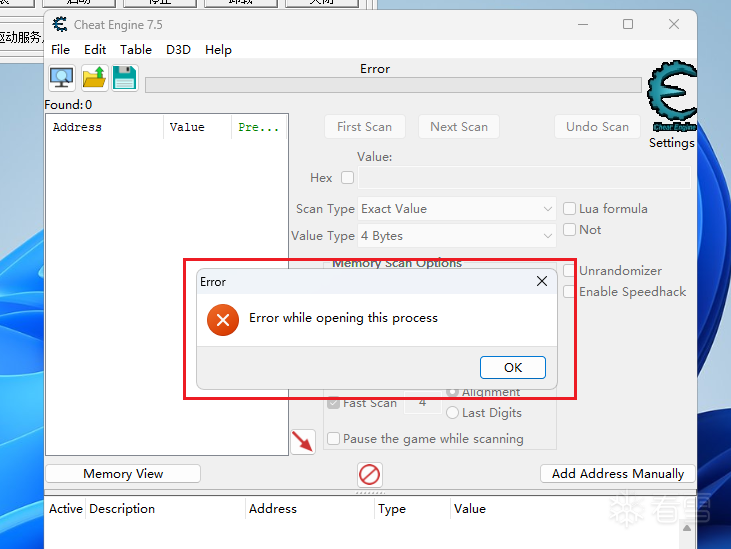Click the scan Value input field

(524, 178)
